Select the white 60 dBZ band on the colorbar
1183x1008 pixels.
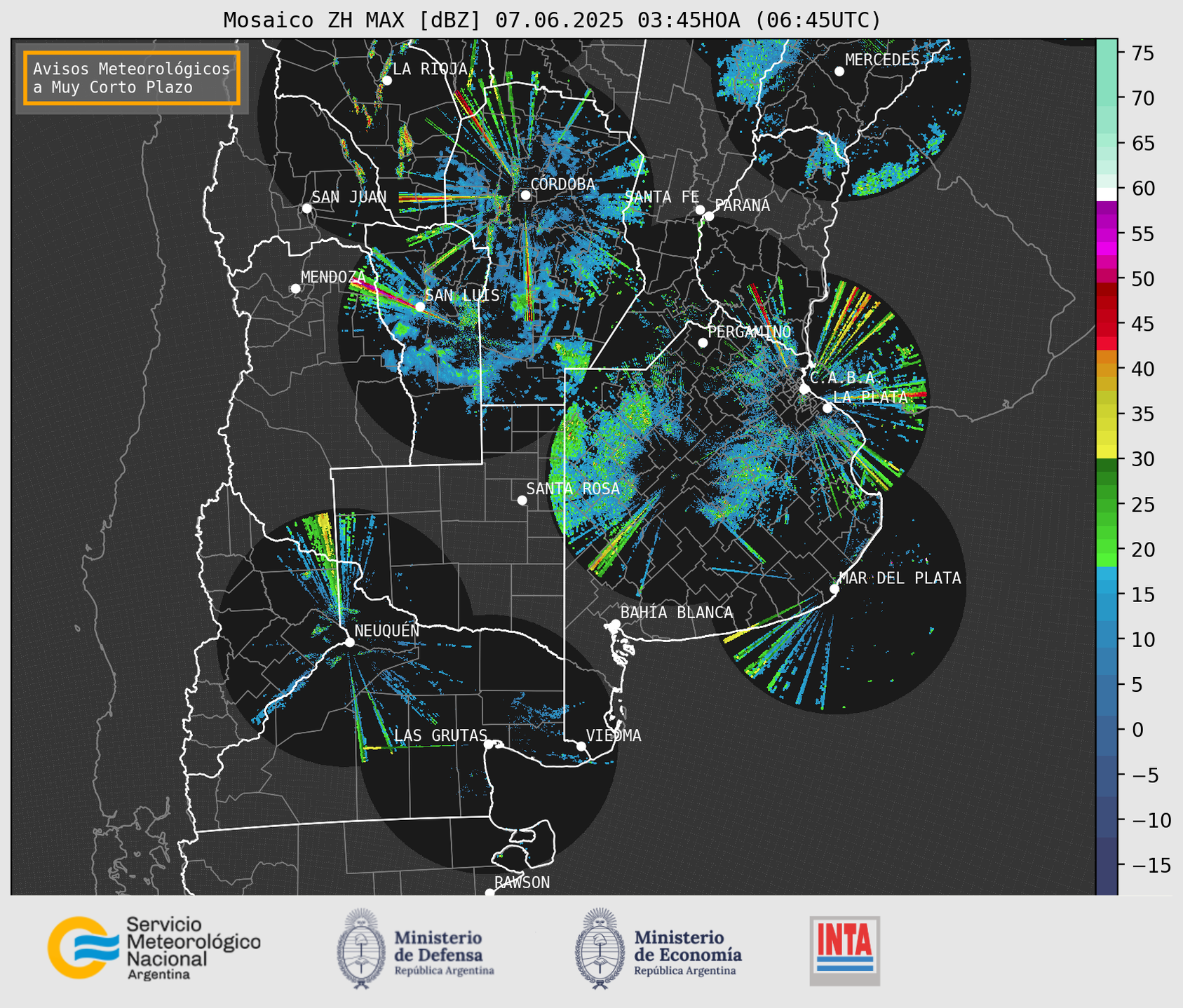pyautogui.click(x=1107, y=194)
